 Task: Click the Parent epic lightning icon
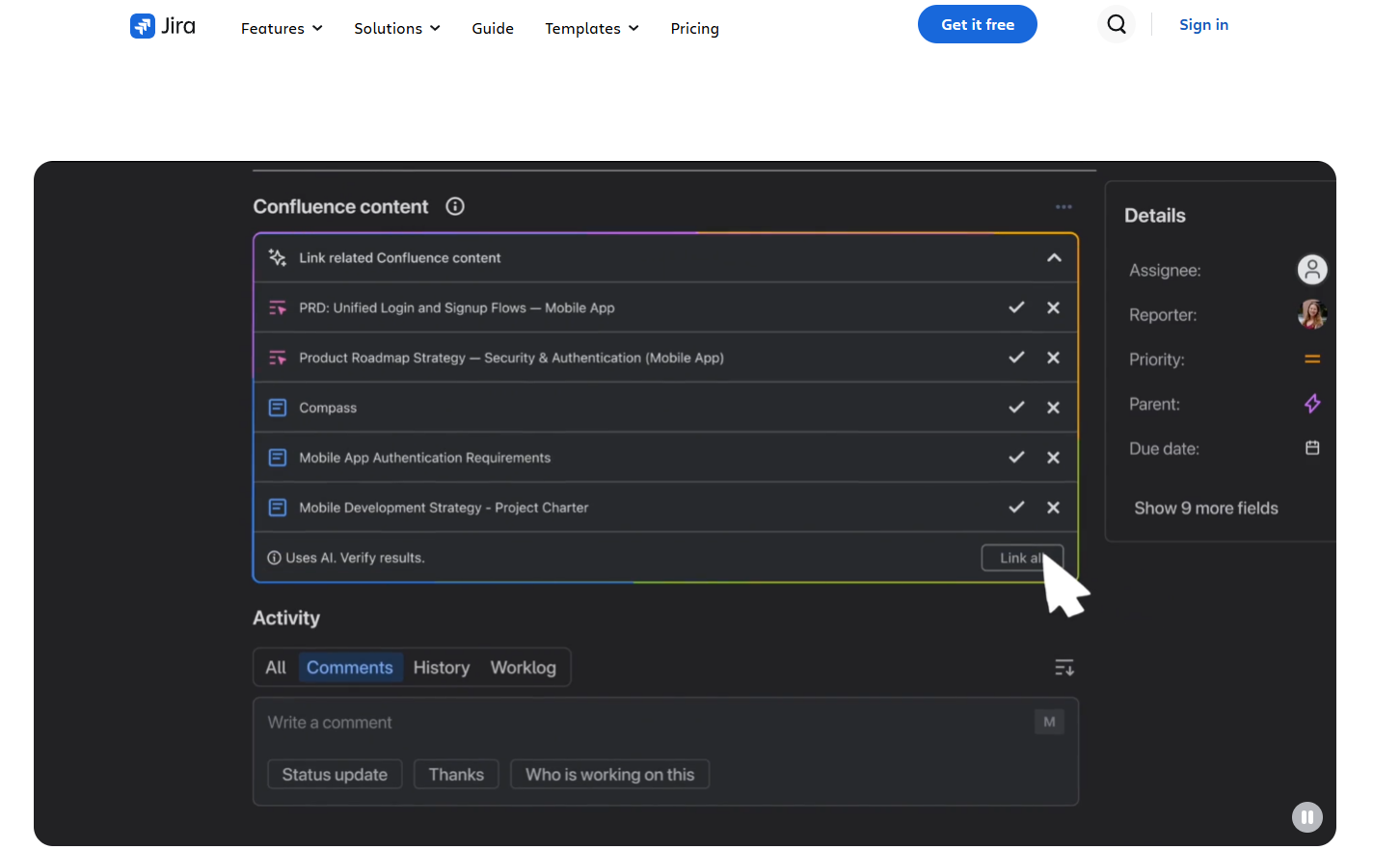click(x=1312, y=404)
